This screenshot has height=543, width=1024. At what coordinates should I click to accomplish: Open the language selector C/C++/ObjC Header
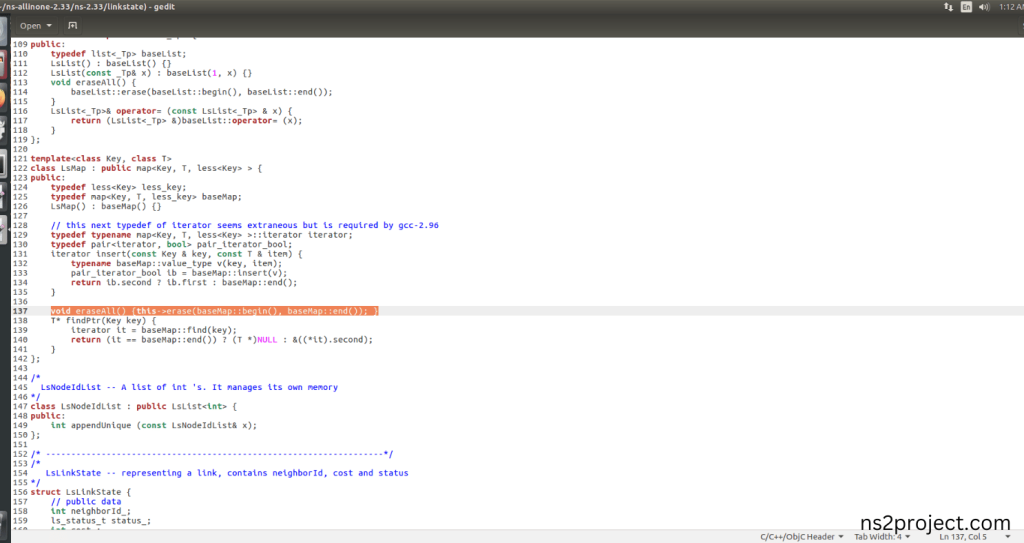[x=802, y=536]
